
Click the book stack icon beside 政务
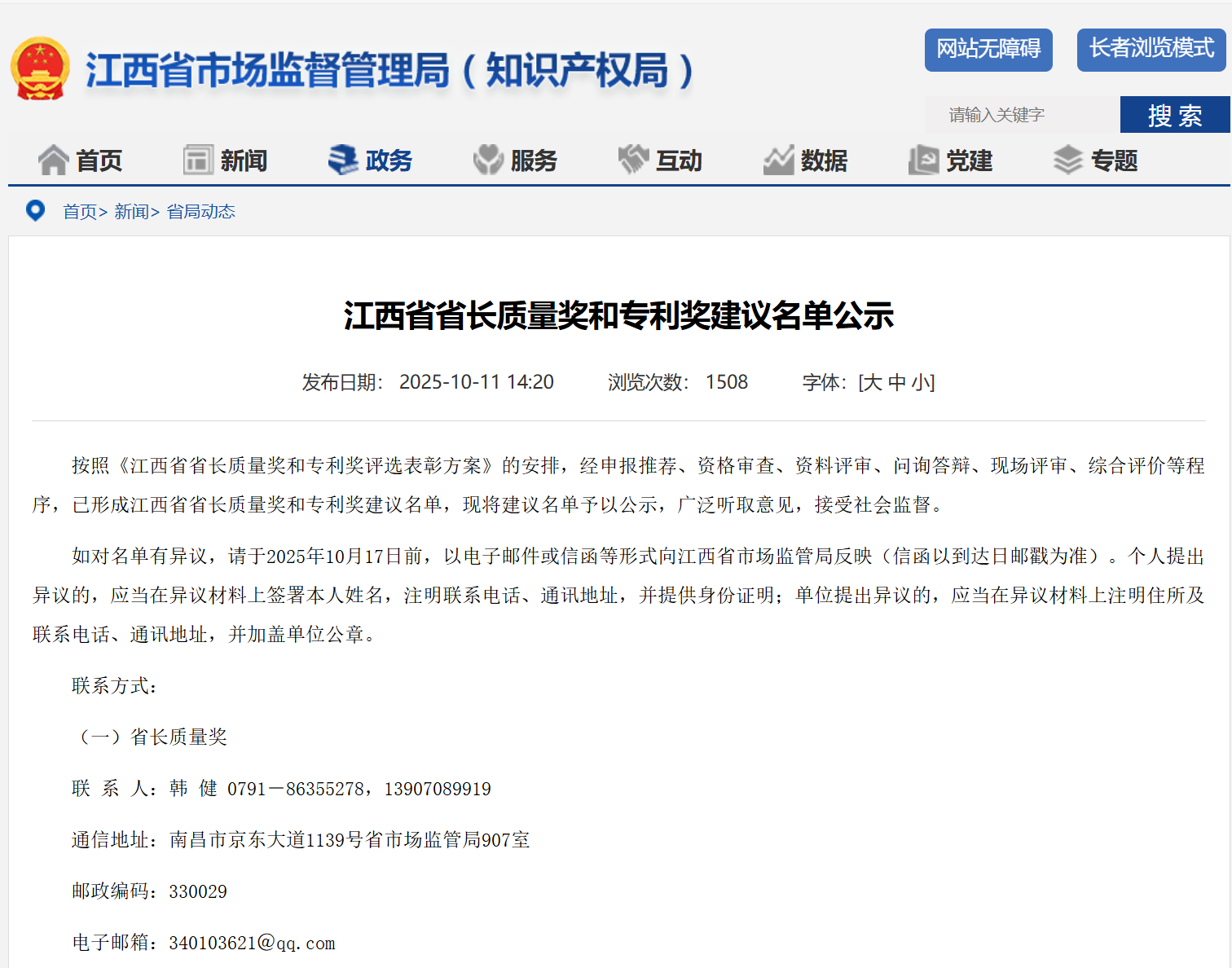343,161
